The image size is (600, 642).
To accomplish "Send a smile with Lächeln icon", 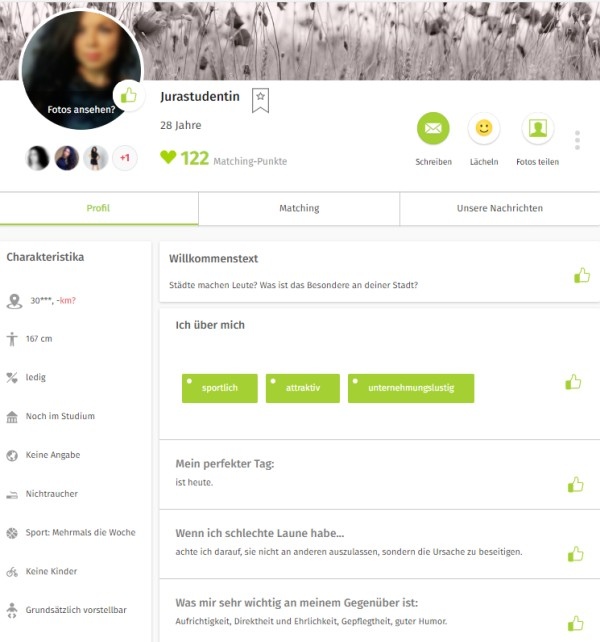I will coord(484,128).
